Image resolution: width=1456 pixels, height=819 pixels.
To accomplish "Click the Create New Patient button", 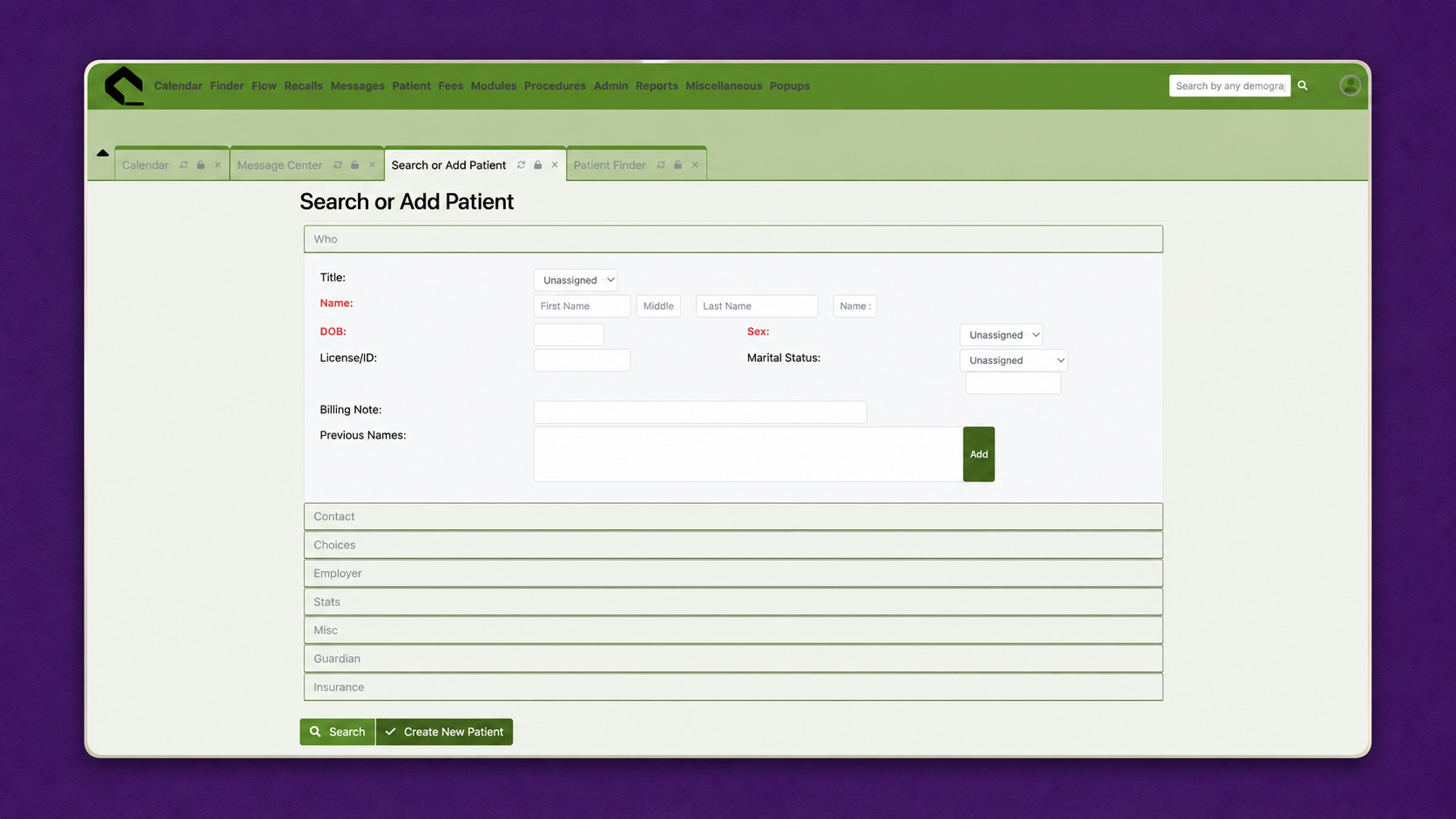I will coord(444,732).
